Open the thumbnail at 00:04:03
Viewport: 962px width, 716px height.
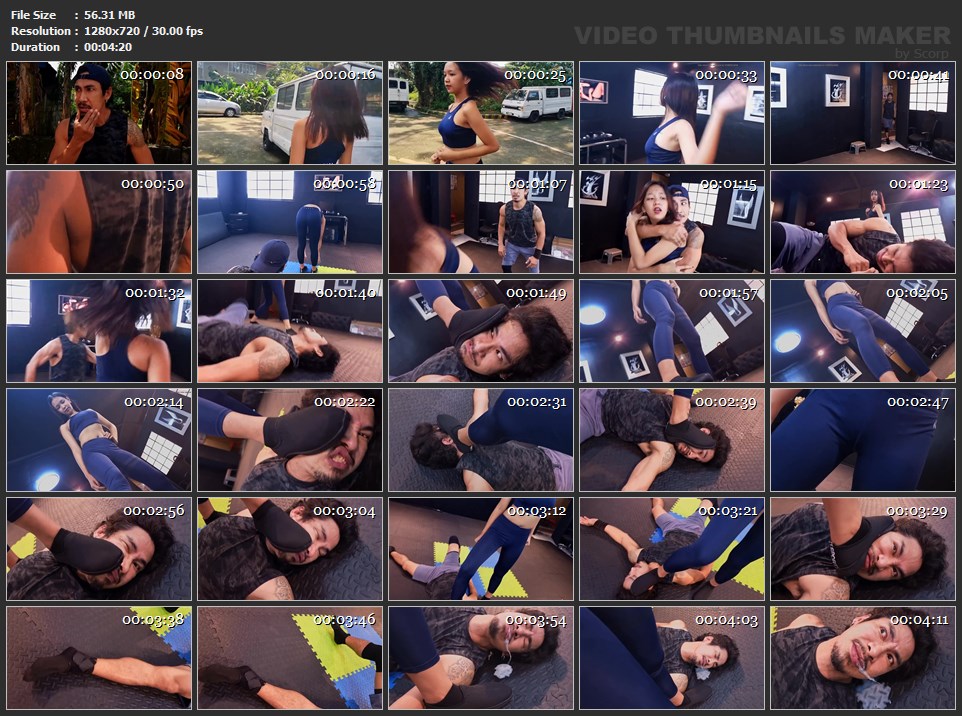click(x=672, y=658)
